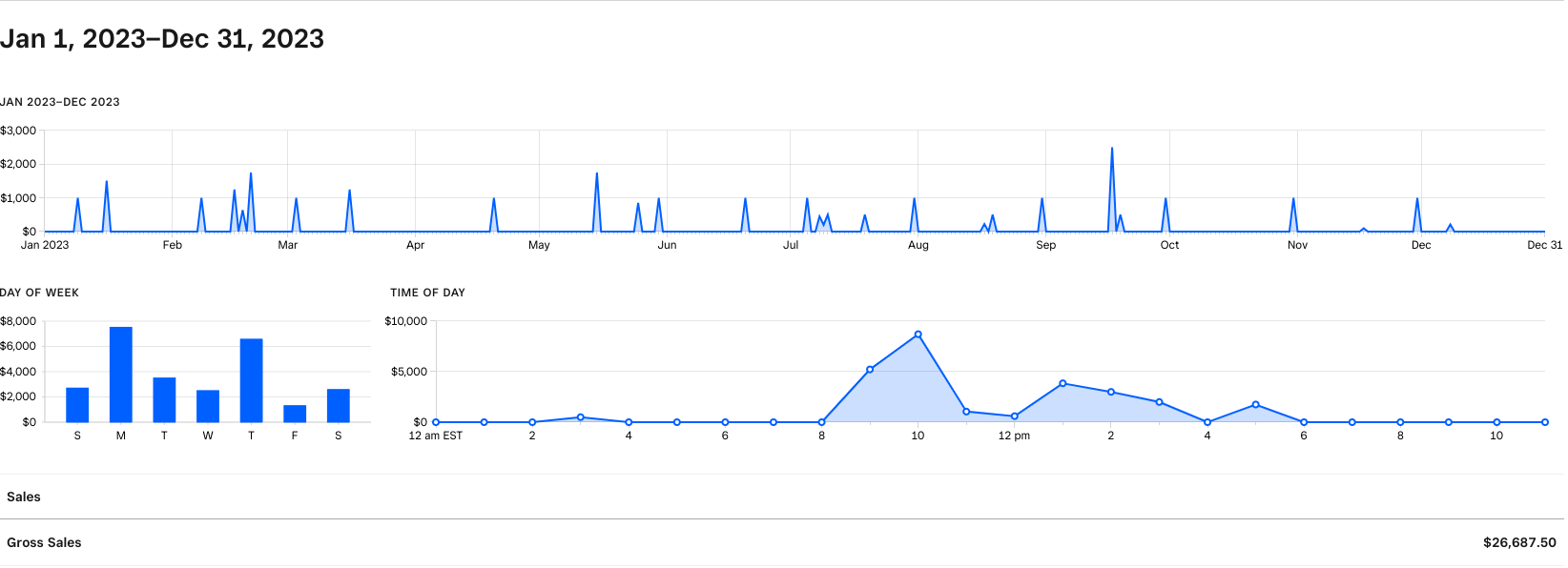The width and height of the screenshot is (1568, 568).
Task: Click the Monday bar in Day of Week chart
Action: point(121,375)
